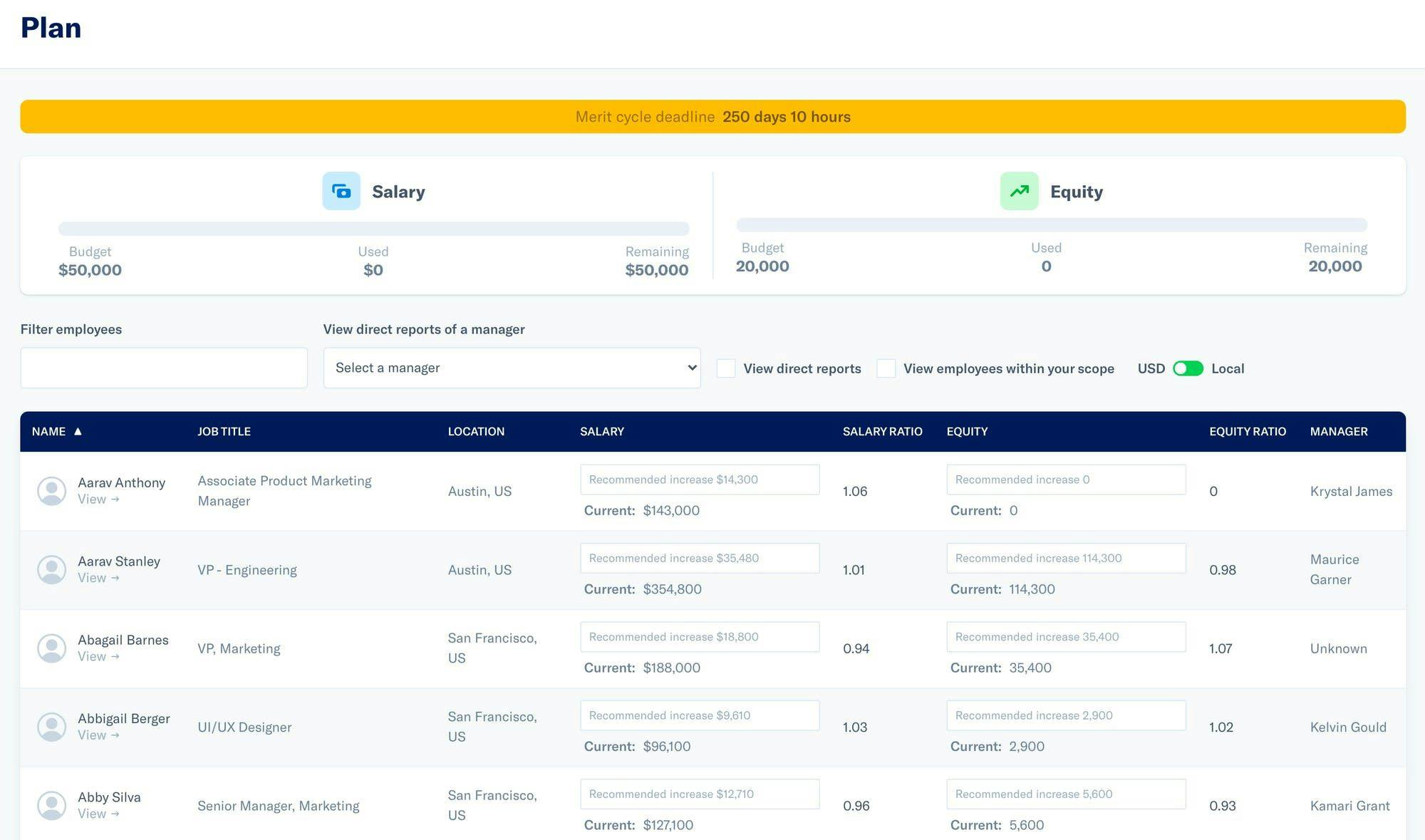Click Abagail Barnes' profile avatar

(x=51, y=648)
